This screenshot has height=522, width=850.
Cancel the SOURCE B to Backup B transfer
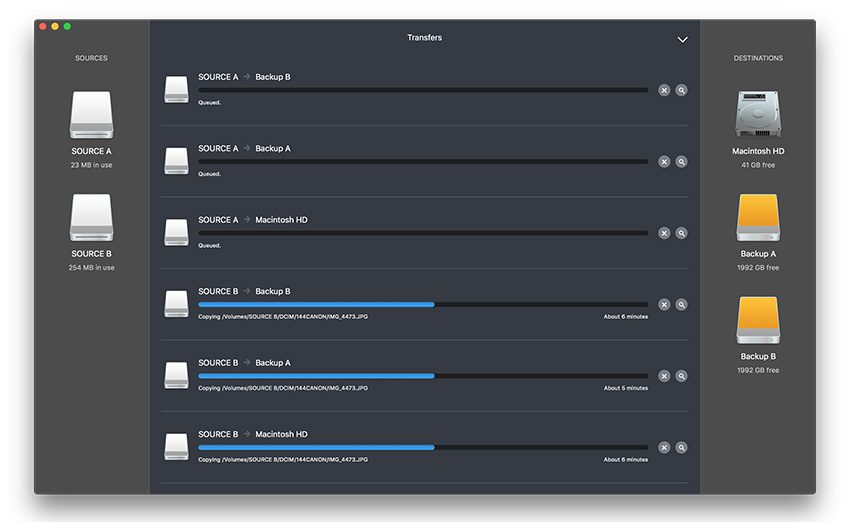click(664, 305)
